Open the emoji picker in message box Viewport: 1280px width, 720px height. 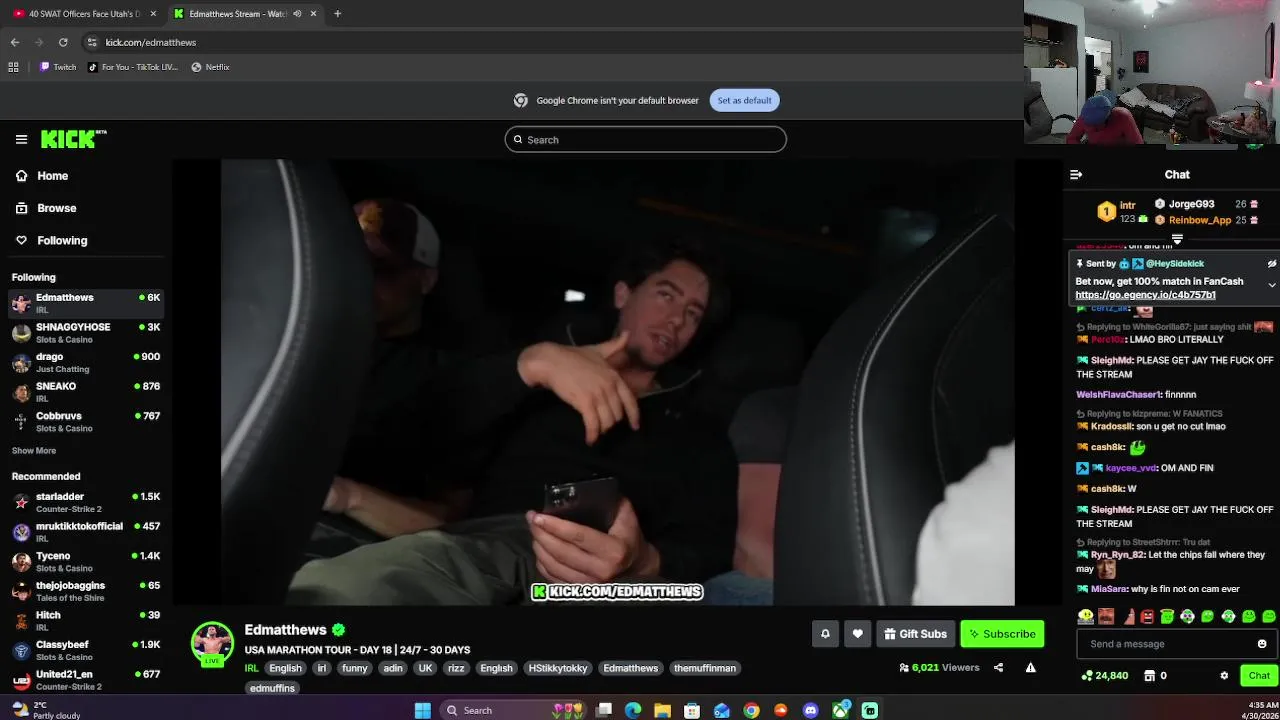pos(1262,644)
